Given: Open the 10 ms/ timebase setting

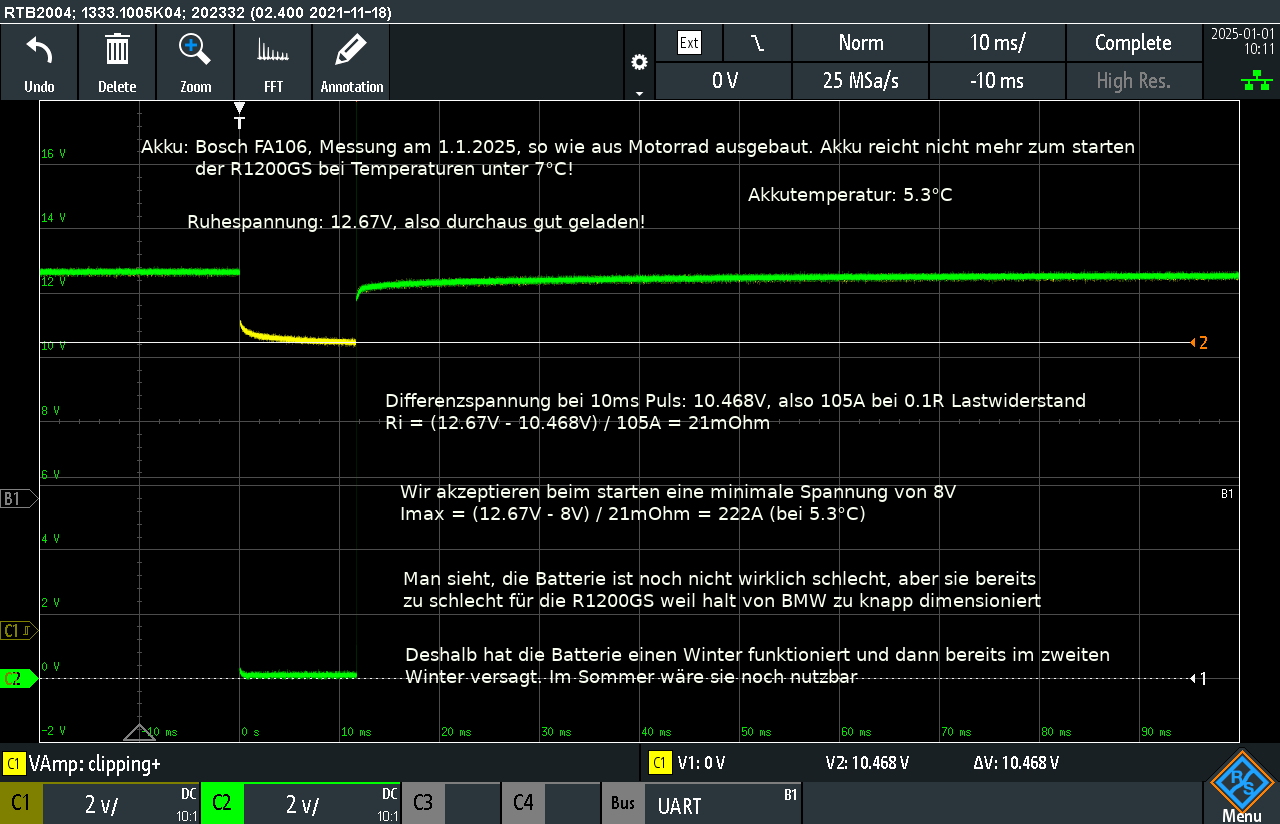Looking at the screenshot, I should [x=997, y=43].
